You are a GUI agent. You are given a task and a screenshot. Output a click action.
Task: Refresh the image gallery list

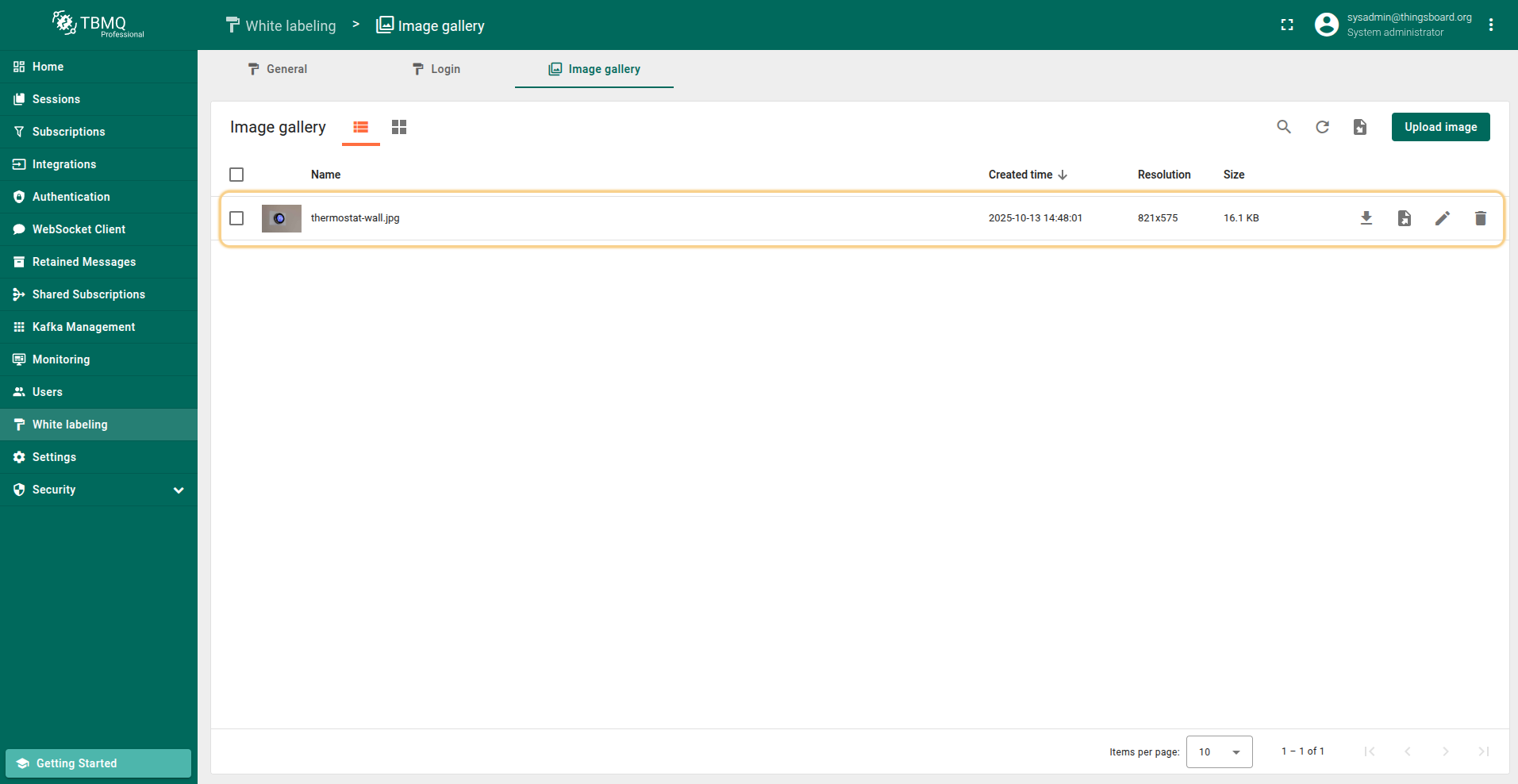tap(1321, 127)
